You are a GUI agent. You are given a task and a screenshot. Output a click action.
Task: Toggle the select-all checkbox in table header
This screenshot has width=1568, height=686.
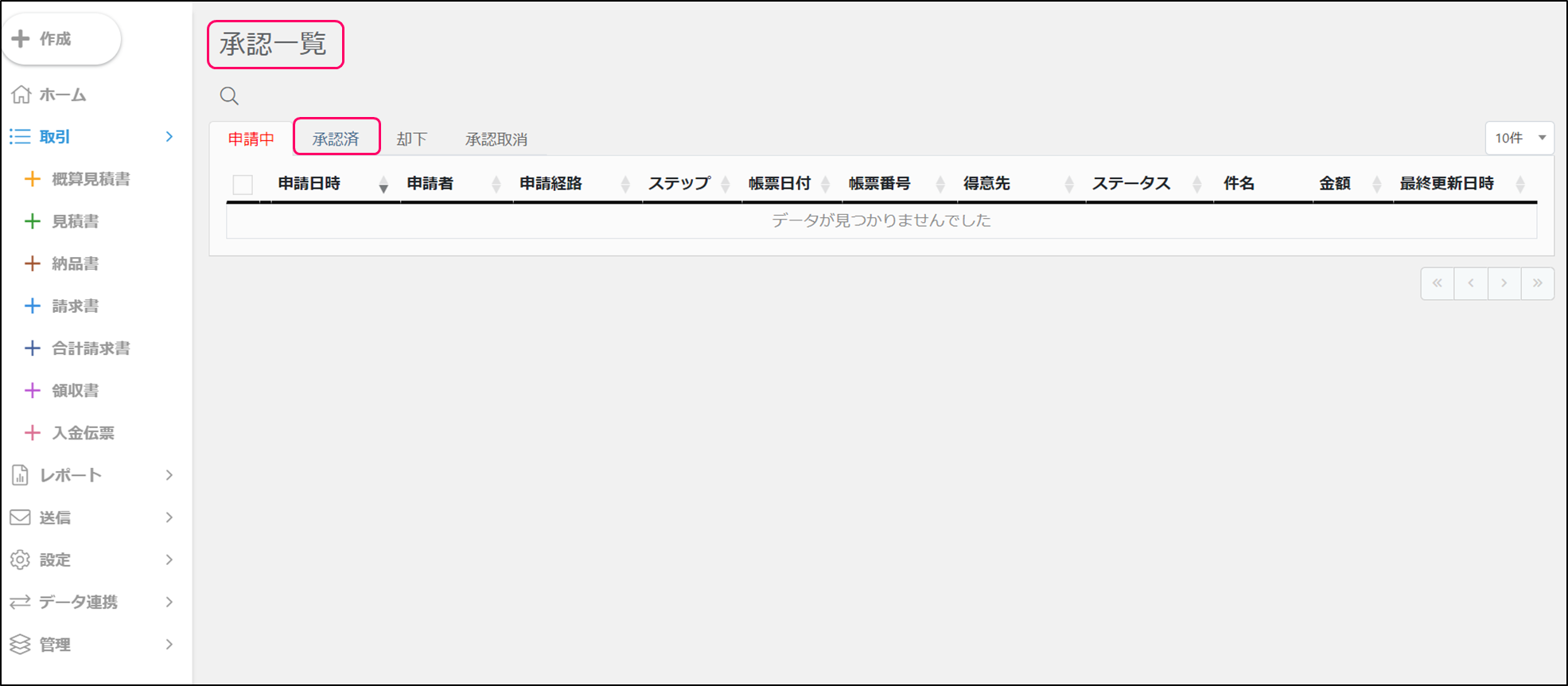pyautogui.click(x=243, y=185)
